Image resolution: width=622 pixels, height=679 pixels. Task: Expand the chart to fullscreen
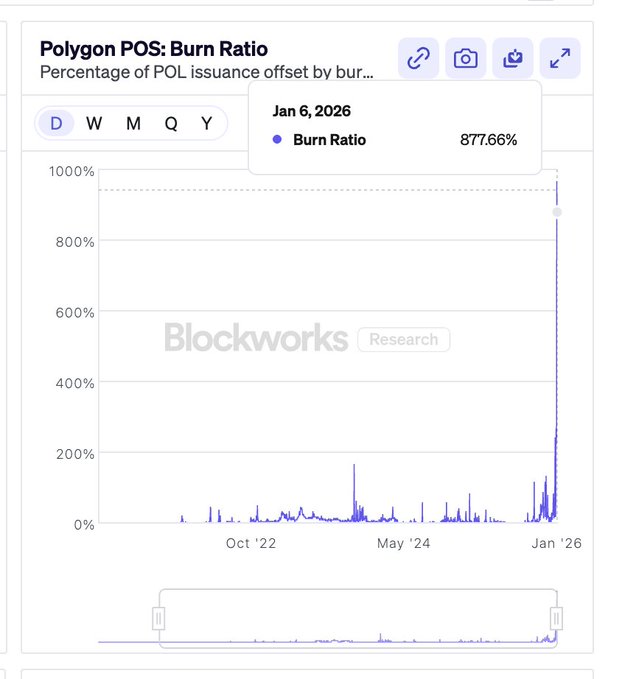point(559,59)
